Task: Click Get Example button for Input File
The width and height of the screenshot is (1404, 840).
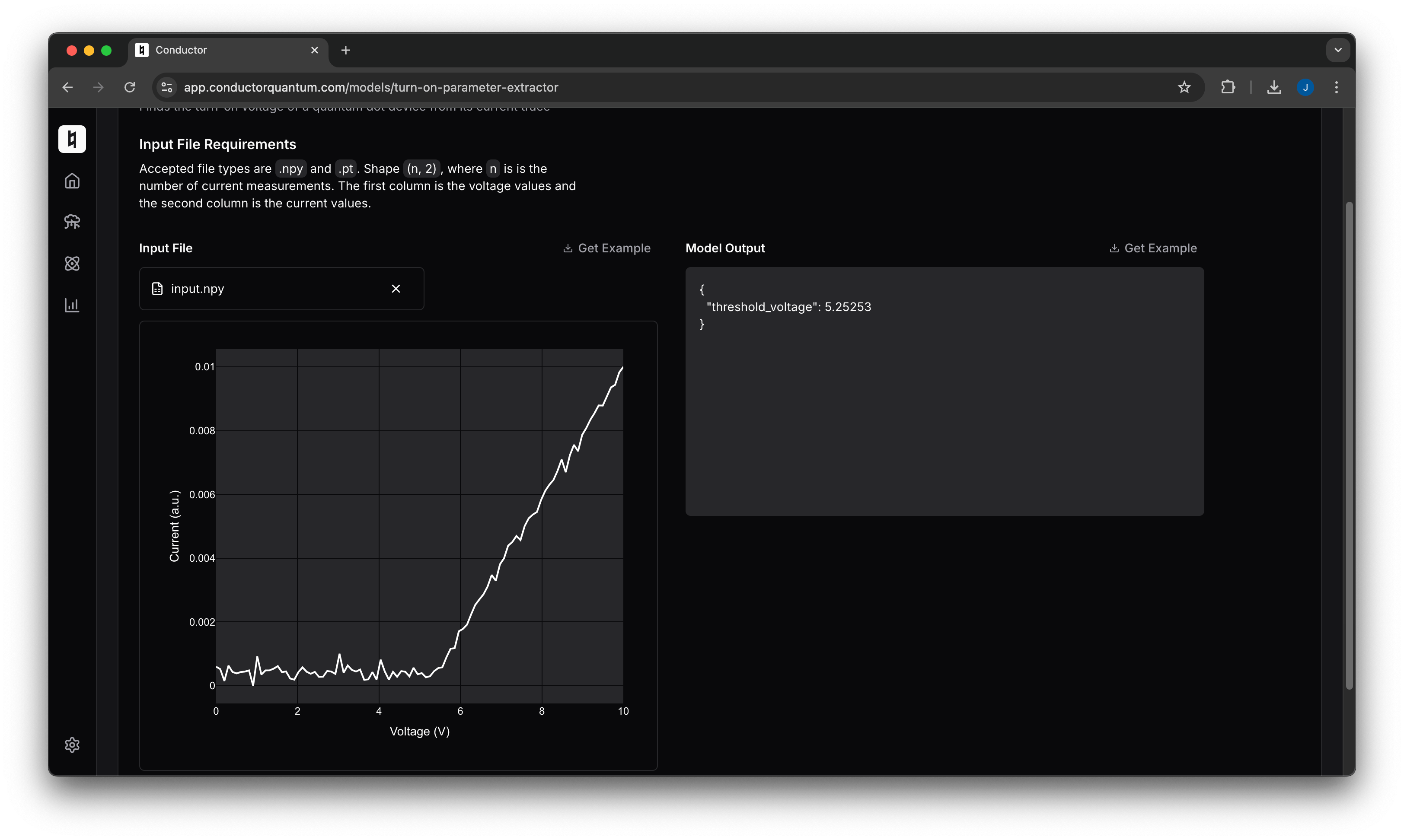Action: click(606, 248)
